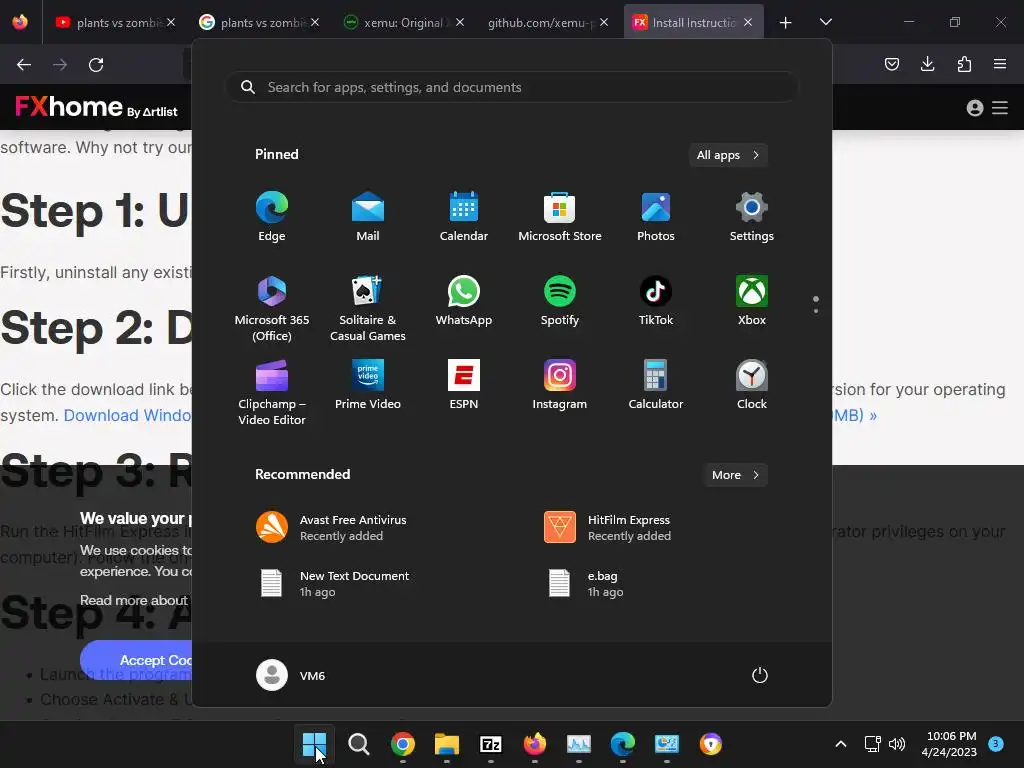This screenshot has width=1024, height=768.
Task: Open Google Chrome from taskbar
Action: click(x=402, y=744)
